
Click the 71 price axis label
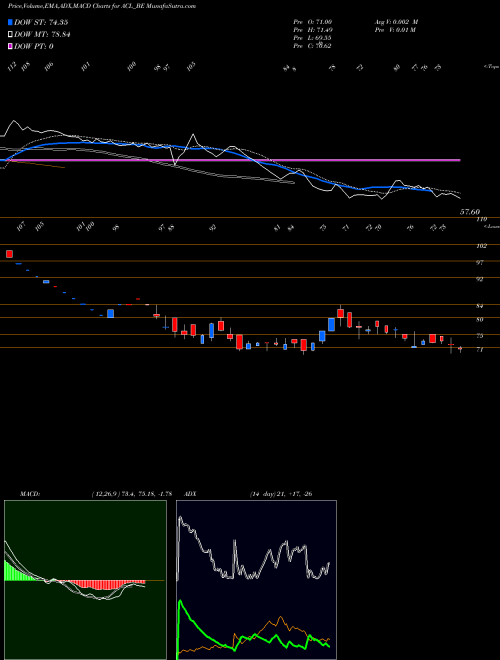[480, 349]
